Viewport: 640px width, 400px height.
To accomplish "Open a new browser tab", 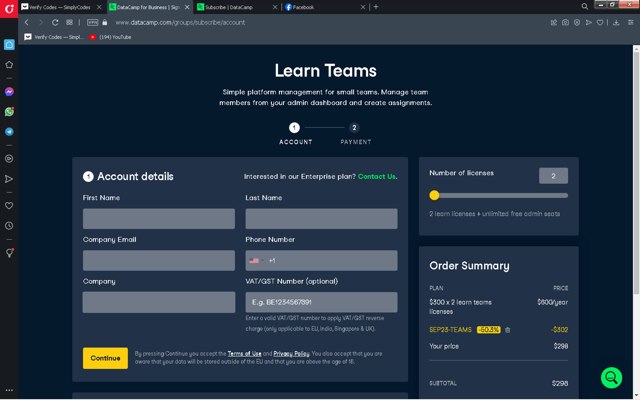I will 376,7.
